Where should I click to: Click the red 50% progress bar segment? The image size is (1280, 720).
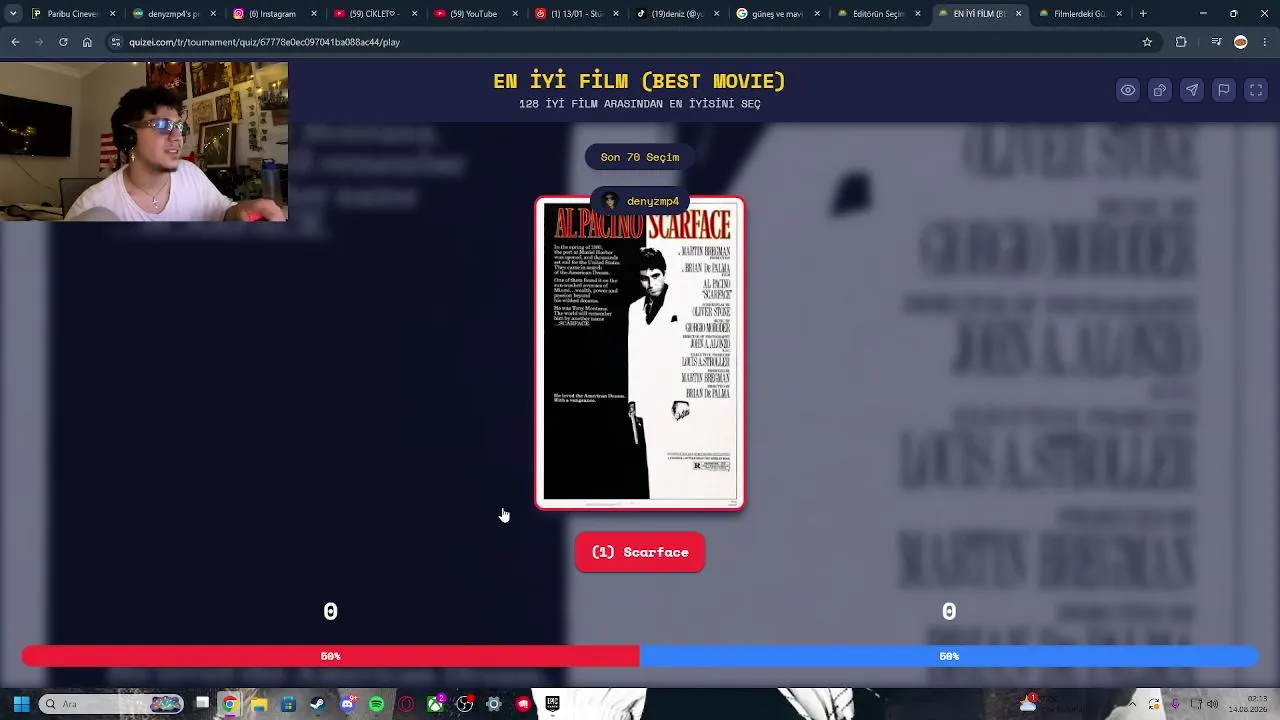point(331,656)
